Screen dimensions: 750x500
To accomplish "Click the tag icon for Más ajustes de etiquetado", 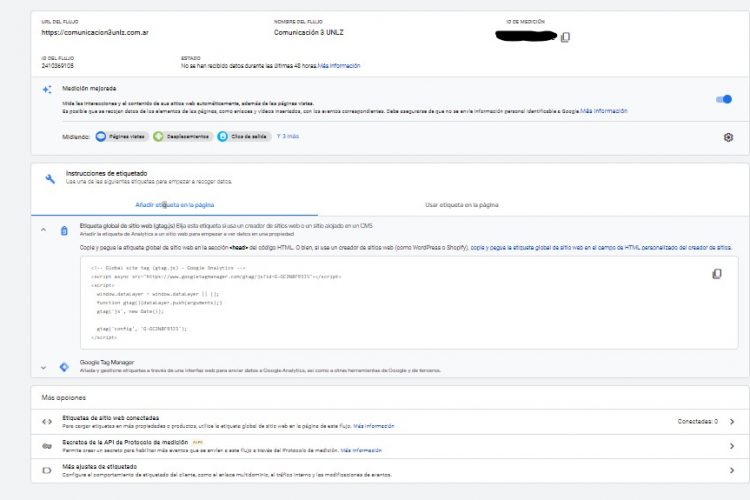I will click(47, 470).
